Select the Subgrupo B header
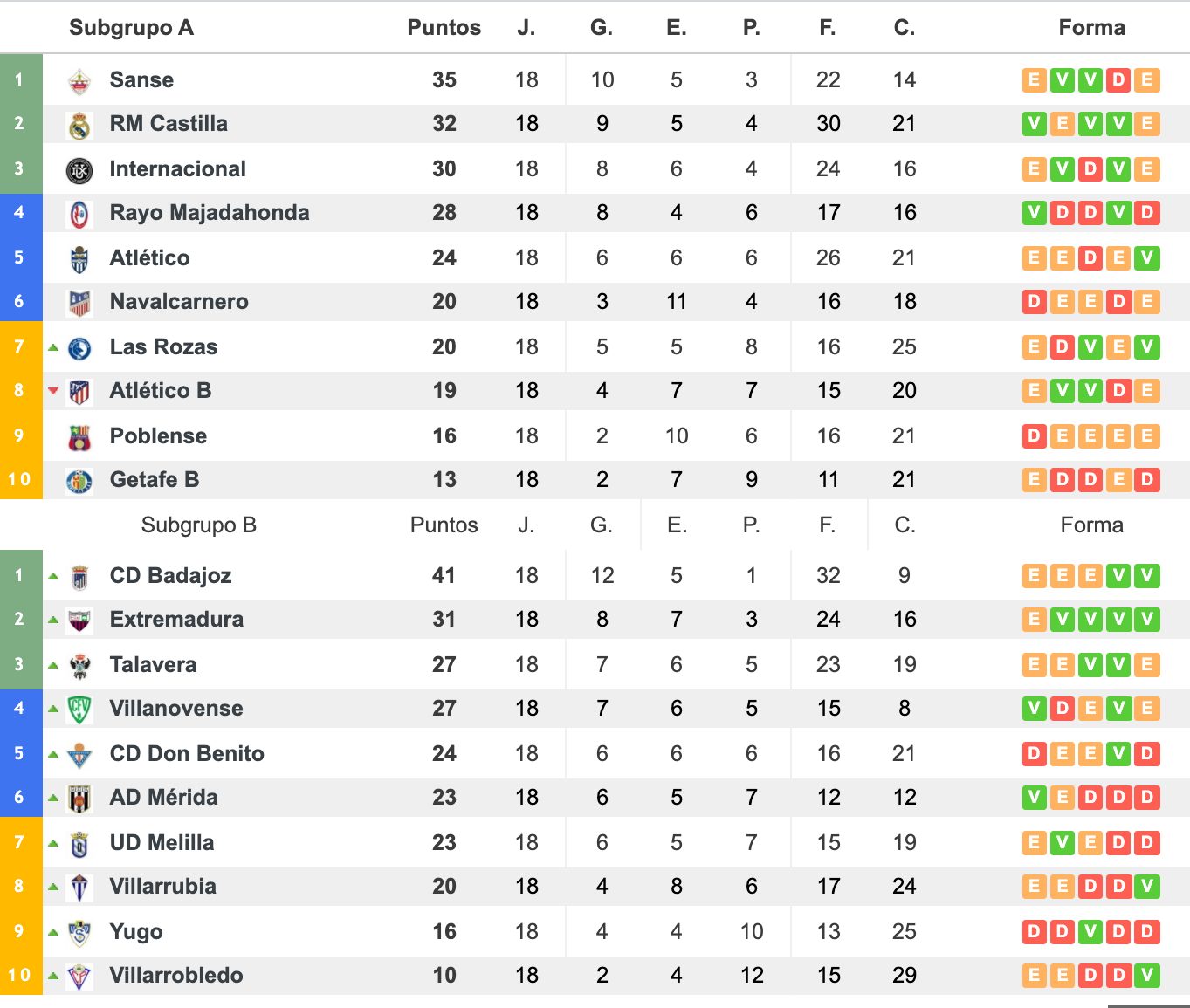The width and height of the screenshot is (1190, 1008). 199,525
